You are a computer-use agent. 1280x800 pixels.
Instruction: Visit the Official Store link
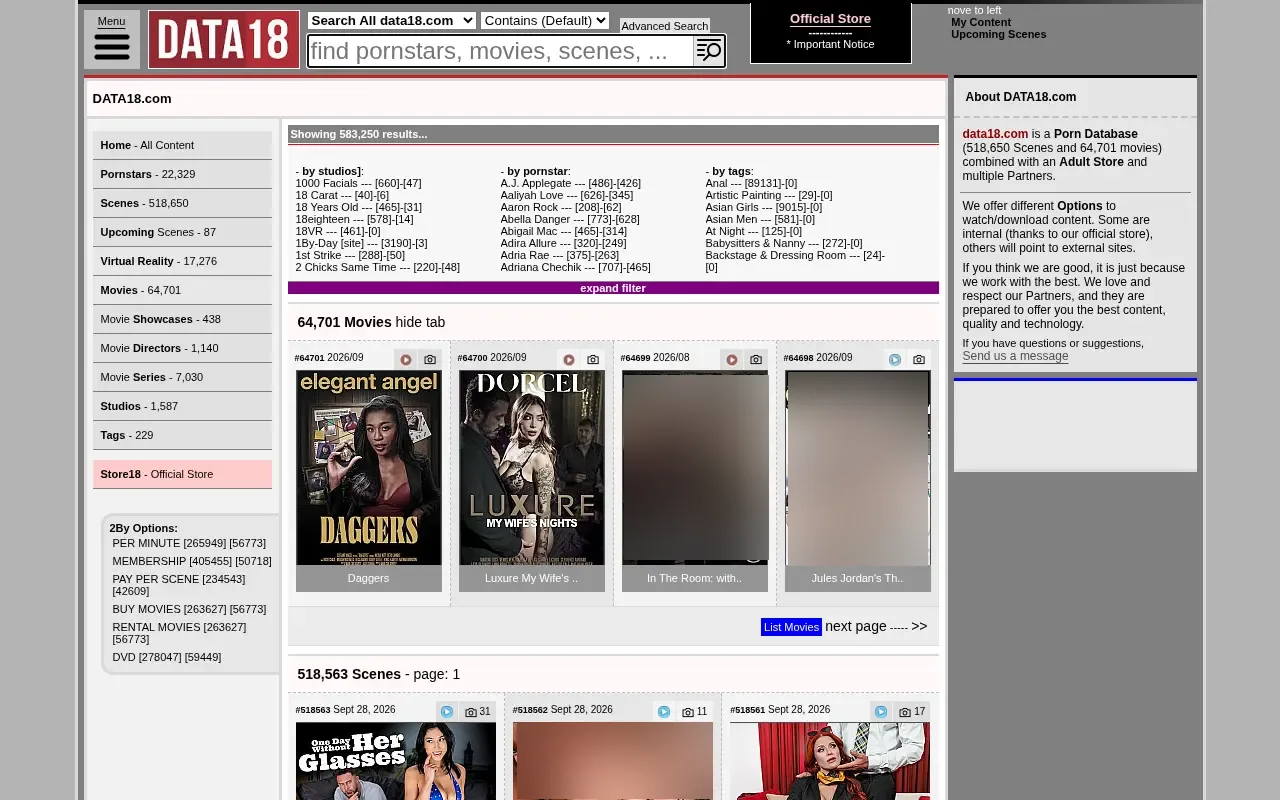point(830,19)
